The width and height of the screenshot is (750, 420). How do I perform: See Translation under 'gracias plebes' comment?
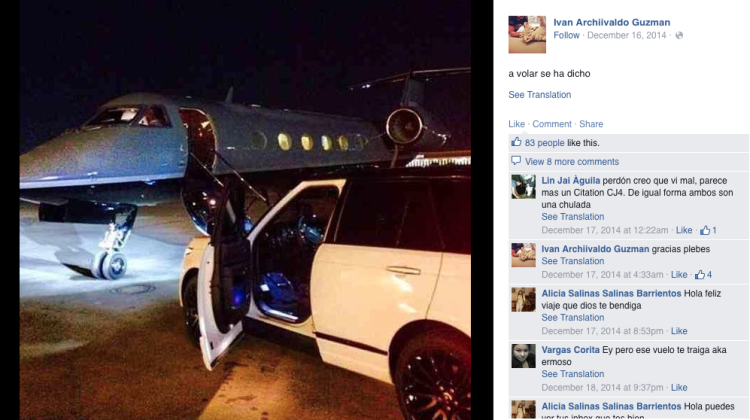(x=573, y=261)
